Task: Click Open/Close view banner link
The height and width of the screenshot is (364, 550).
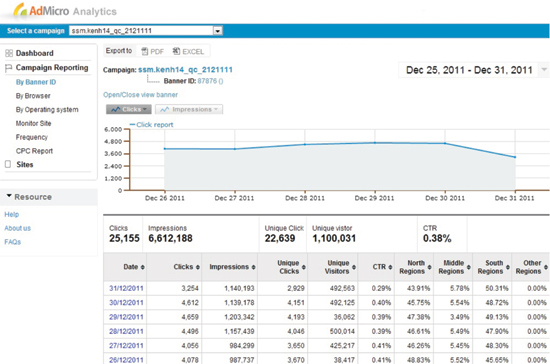Action: (x=140, y=95)
